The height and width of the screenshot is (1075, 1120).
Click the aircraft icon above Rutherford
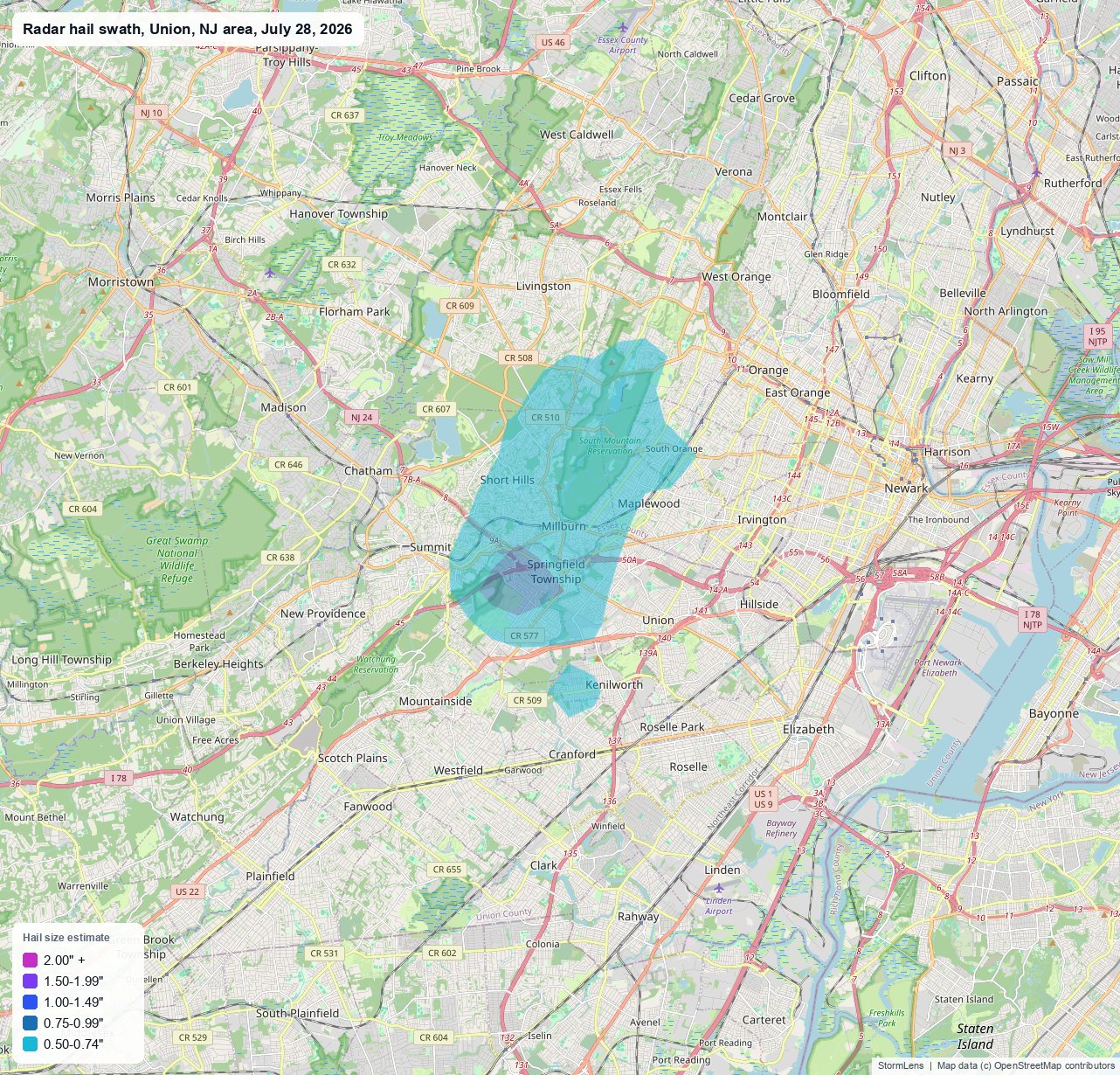1036,172
